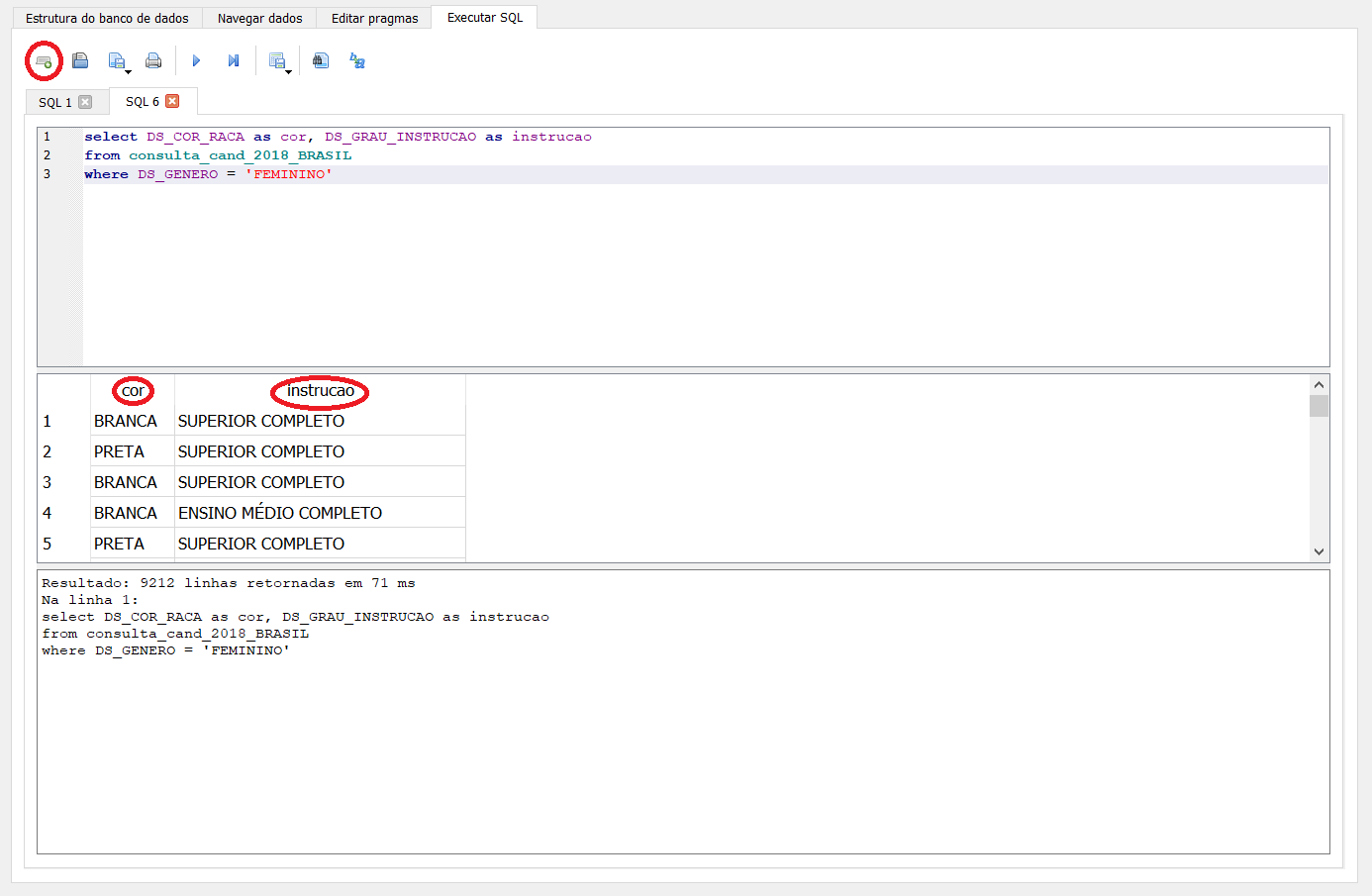Execute all SQL with play button
This screenshot has height=896, width=1372.
point(196,61)
